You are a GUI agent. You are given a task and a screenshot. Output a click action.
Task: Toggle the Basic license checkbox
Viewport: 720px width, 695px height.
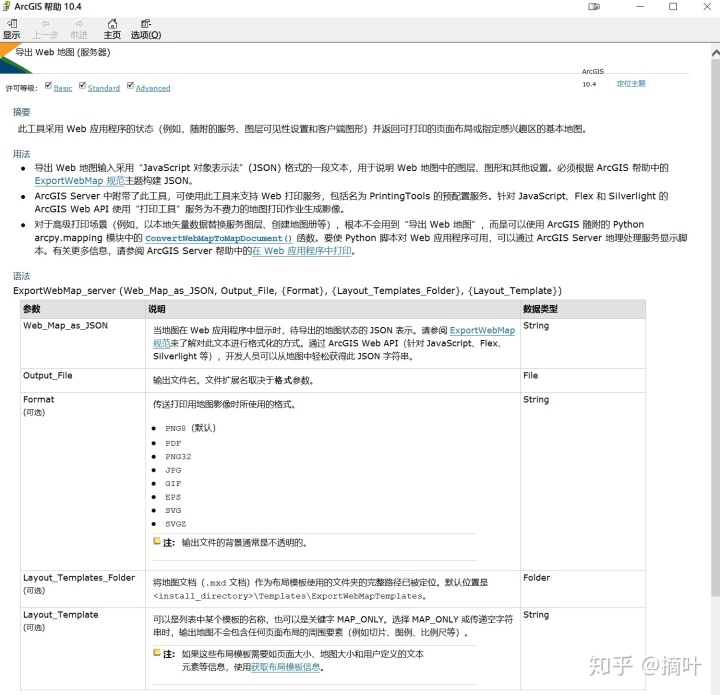(48, 85)
